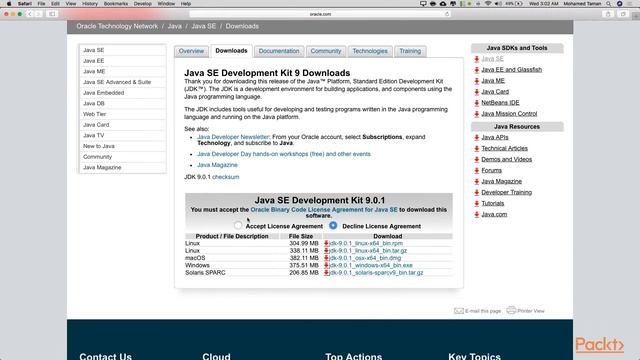640x360 pixels.
Task: Download jdk-9.0.1_windows-x64_bin.exe
Action: click(x=371, y=265)
